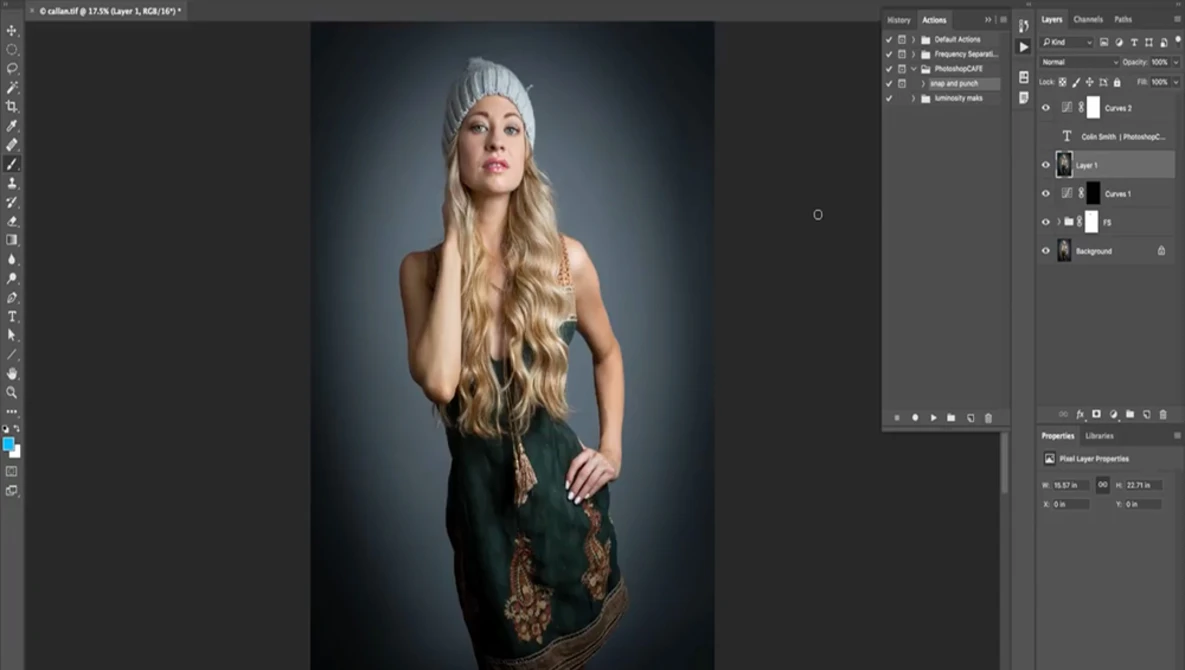Add a layer mask
The image size is (1185, 670).
[x=1097, y=414]
